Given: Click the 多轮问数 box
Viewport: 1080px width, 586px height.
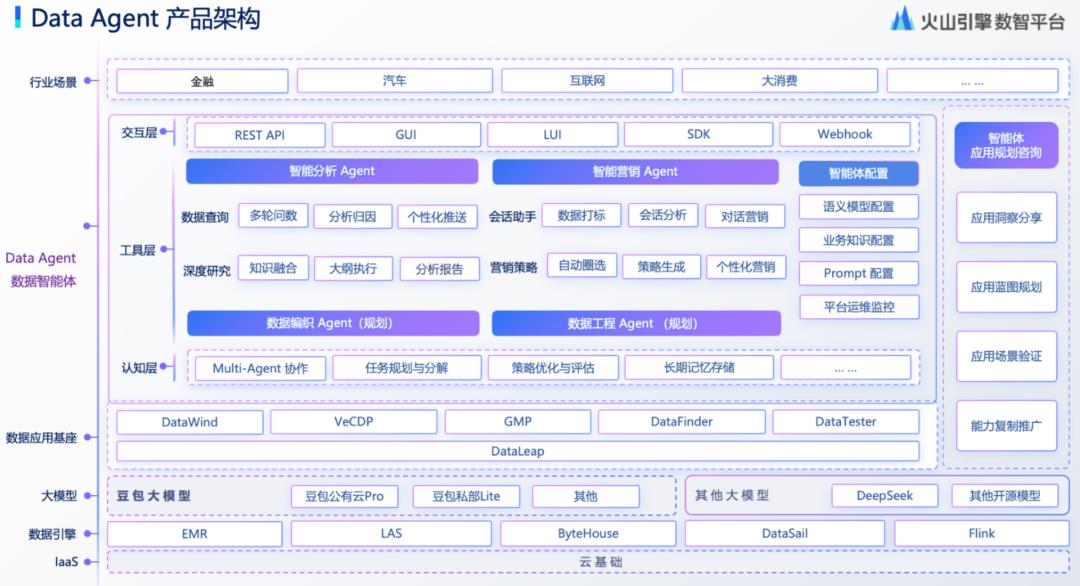Looking at the screenshot, I should pyautogui.click(x=273, y=216).
